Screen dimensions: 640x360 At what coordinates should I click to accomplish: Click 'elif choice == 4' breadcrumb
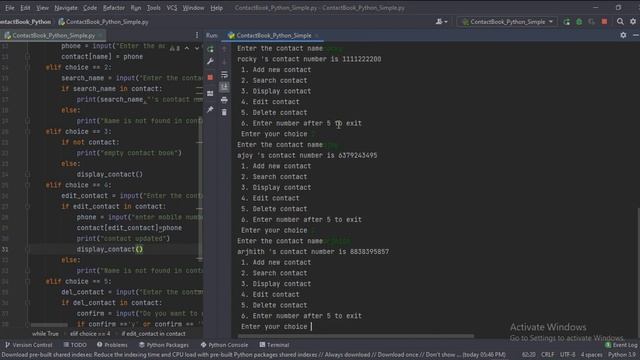coord(90,334)
